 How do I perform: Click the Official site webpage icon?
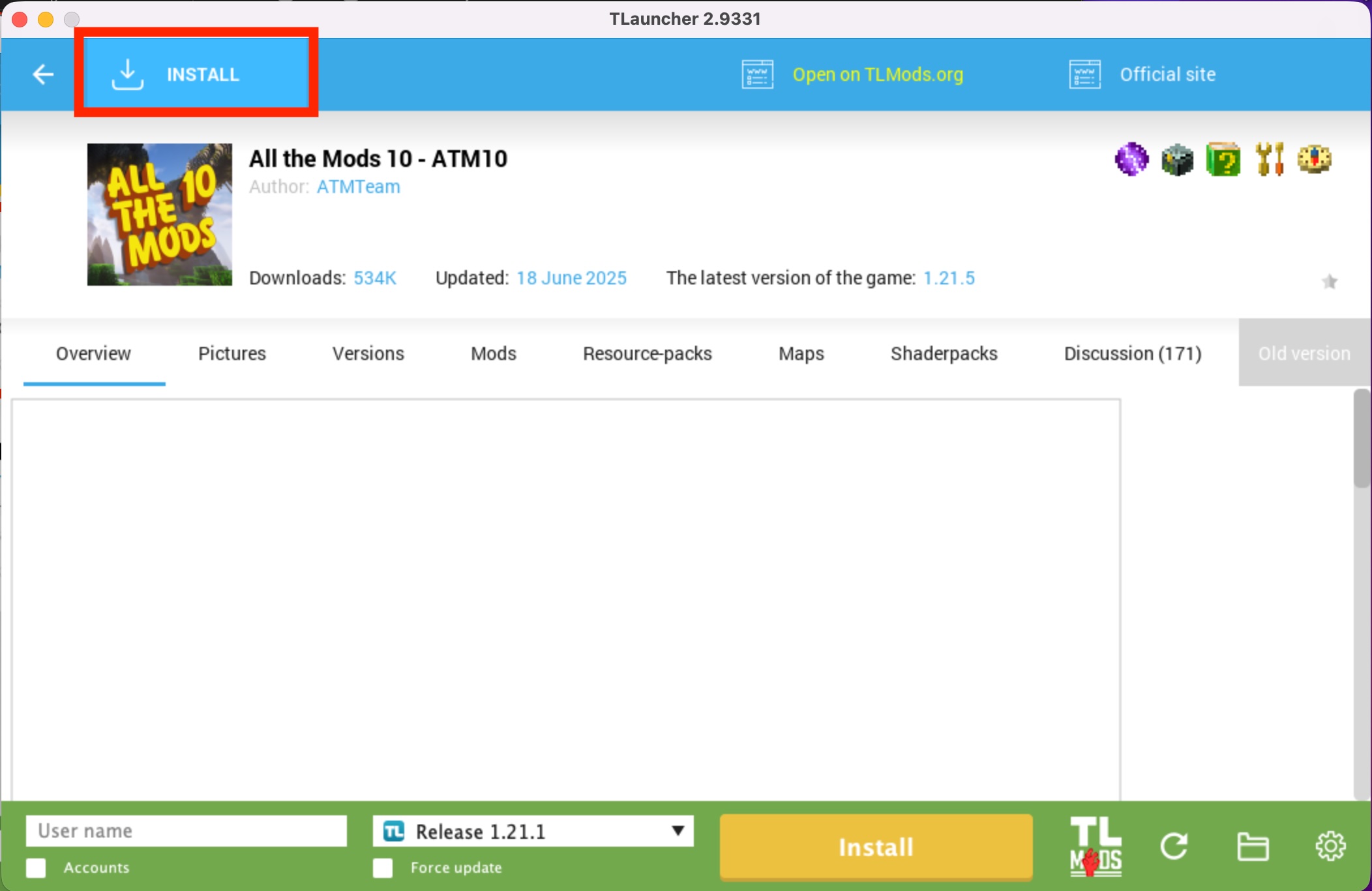click(1084, 74)
